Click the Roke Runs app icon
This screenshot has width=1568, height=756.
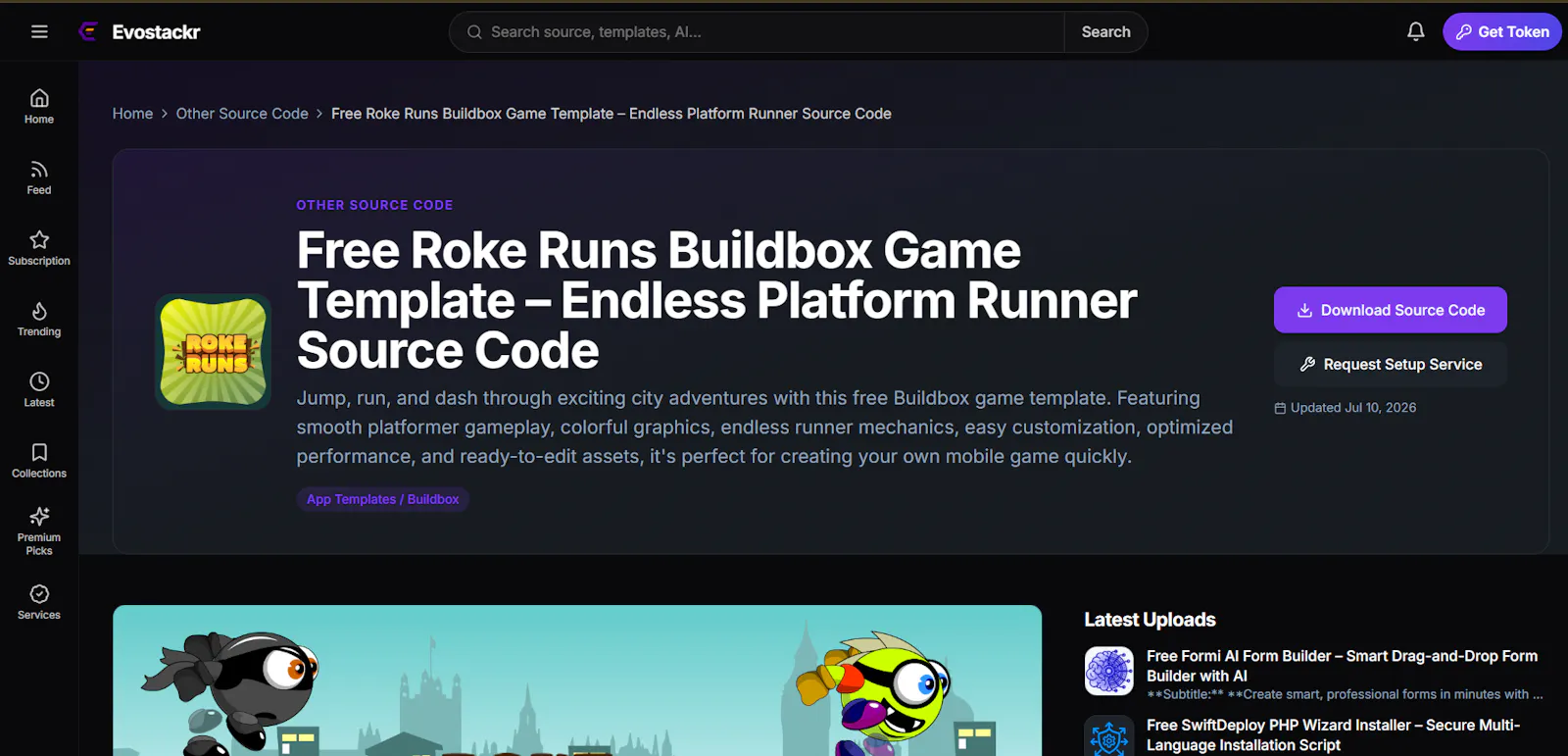tap(214, 351)
